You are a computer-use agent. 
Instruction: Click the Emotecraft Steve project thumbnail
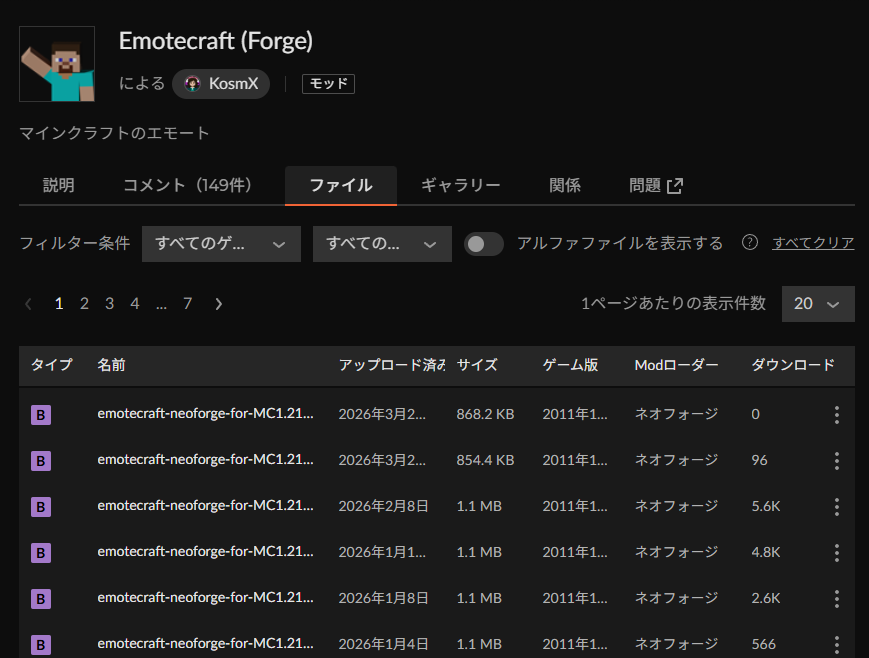(x=57, y=64)
